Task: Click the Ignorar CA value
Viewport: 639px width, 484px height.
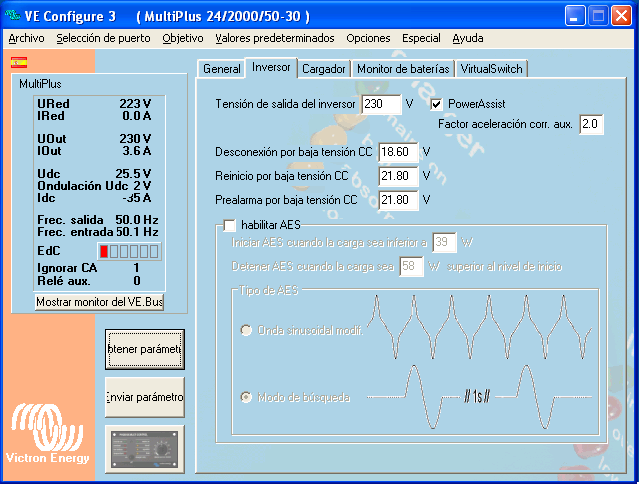Action: click(x=136, y=268)
